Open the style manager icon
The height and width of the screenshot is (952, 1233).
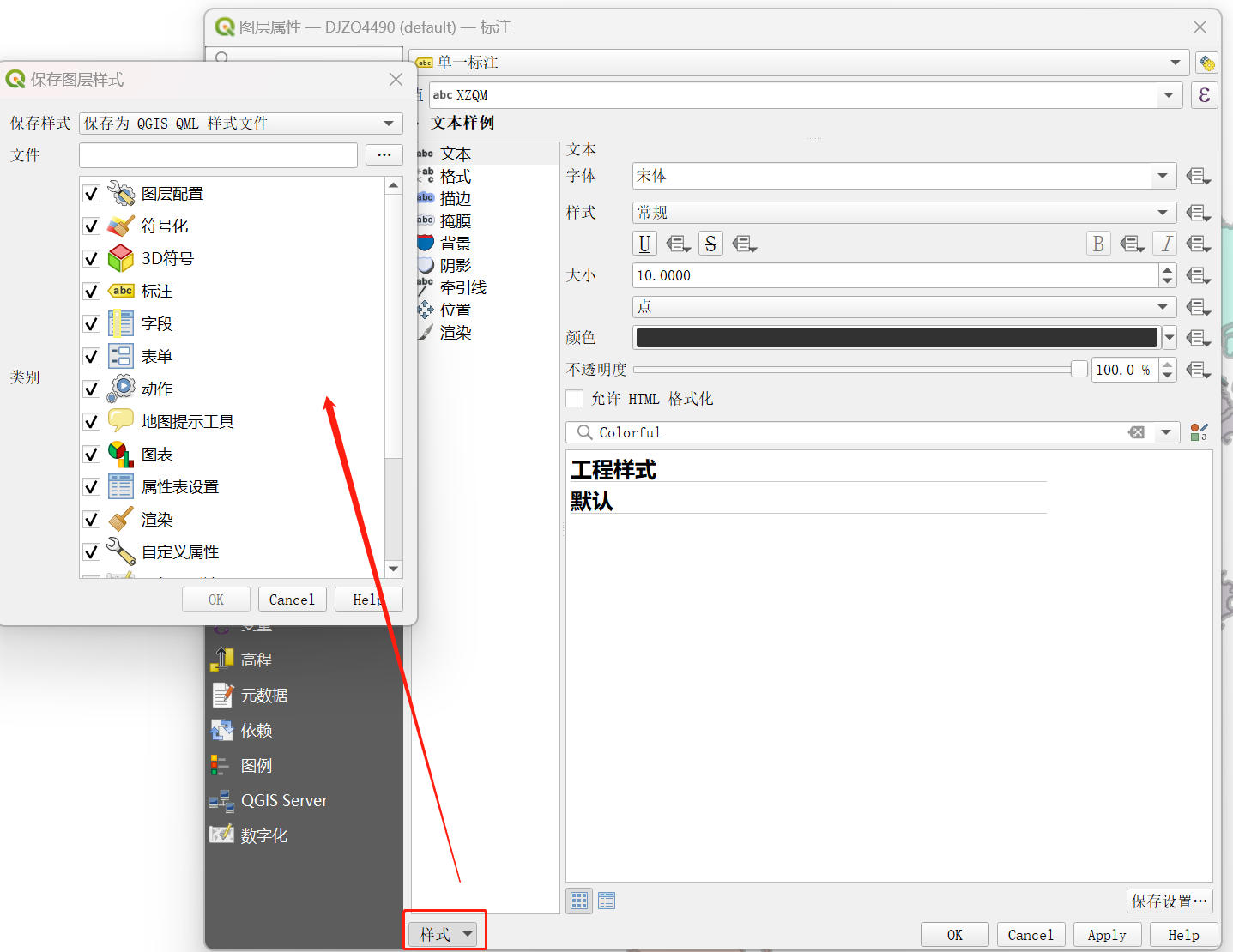(1199, 432)
